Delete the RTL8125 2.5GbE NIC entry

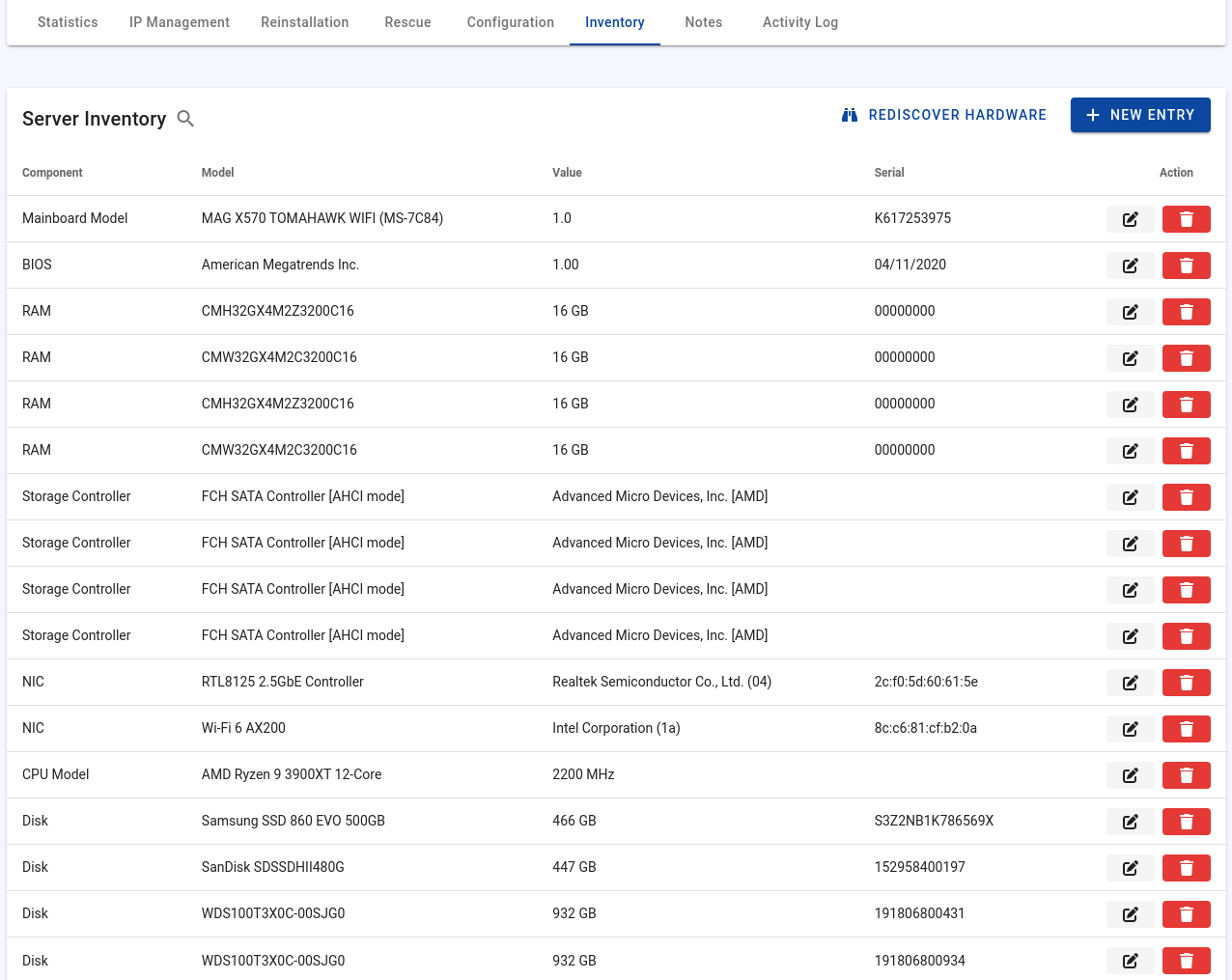pos(1187,683)
